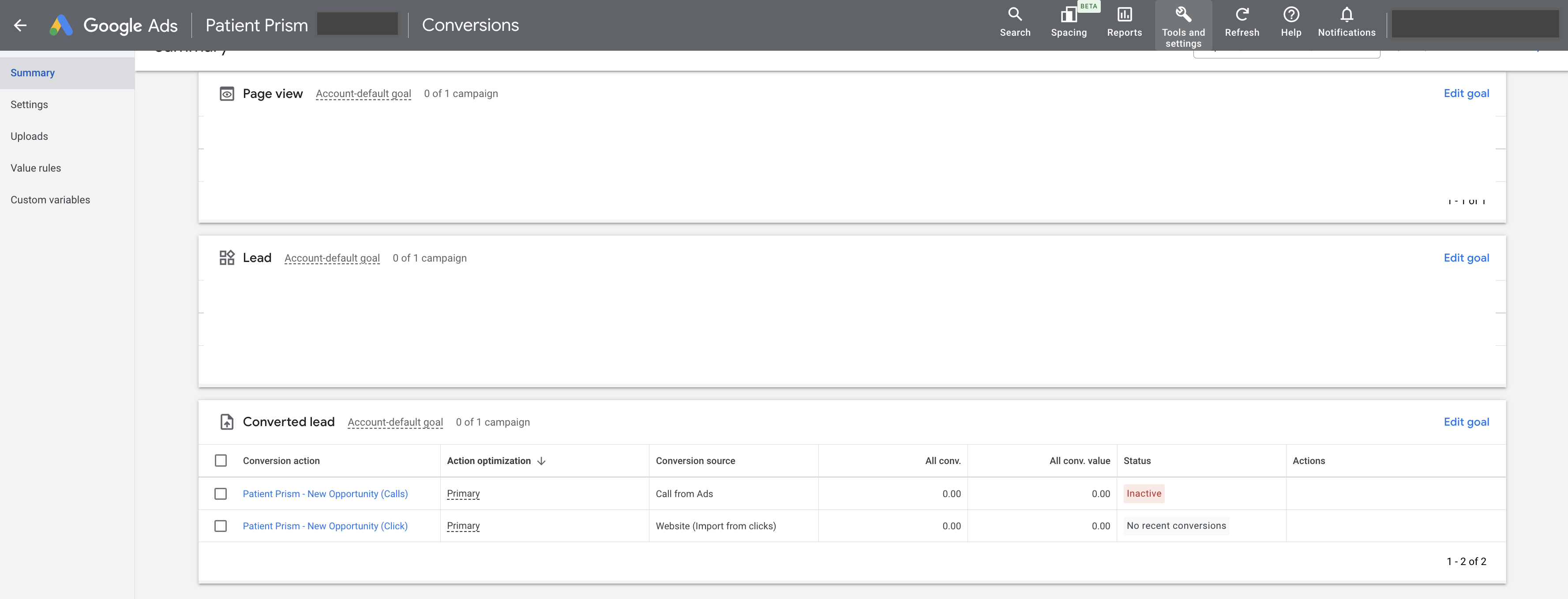Click the 1 - 2 of 2 pagination text
1568x599 pixels.
[1466, 561]
